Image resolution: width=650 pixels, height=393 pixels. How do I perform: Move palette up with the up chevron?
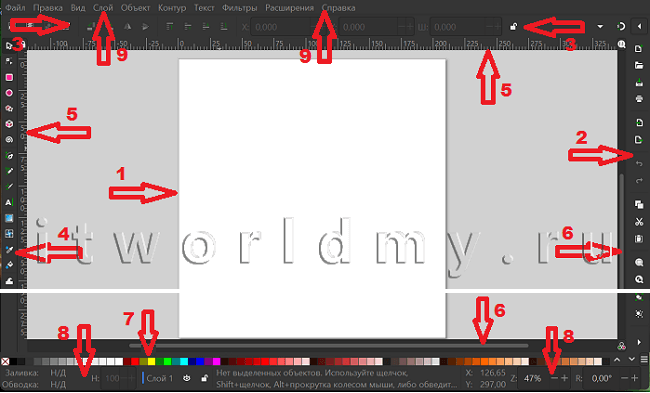pyautogui.click(x=617, y=359)
